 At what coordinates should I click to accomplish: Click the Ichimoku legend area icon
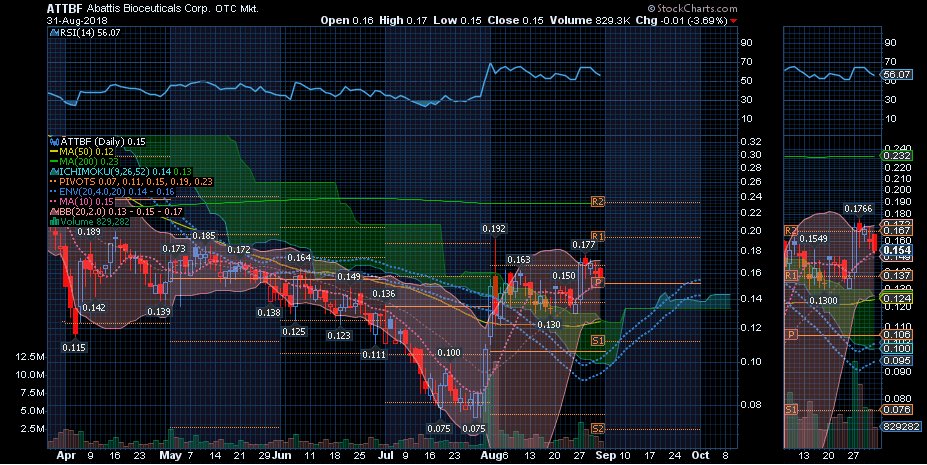click(x=54, y=172)
